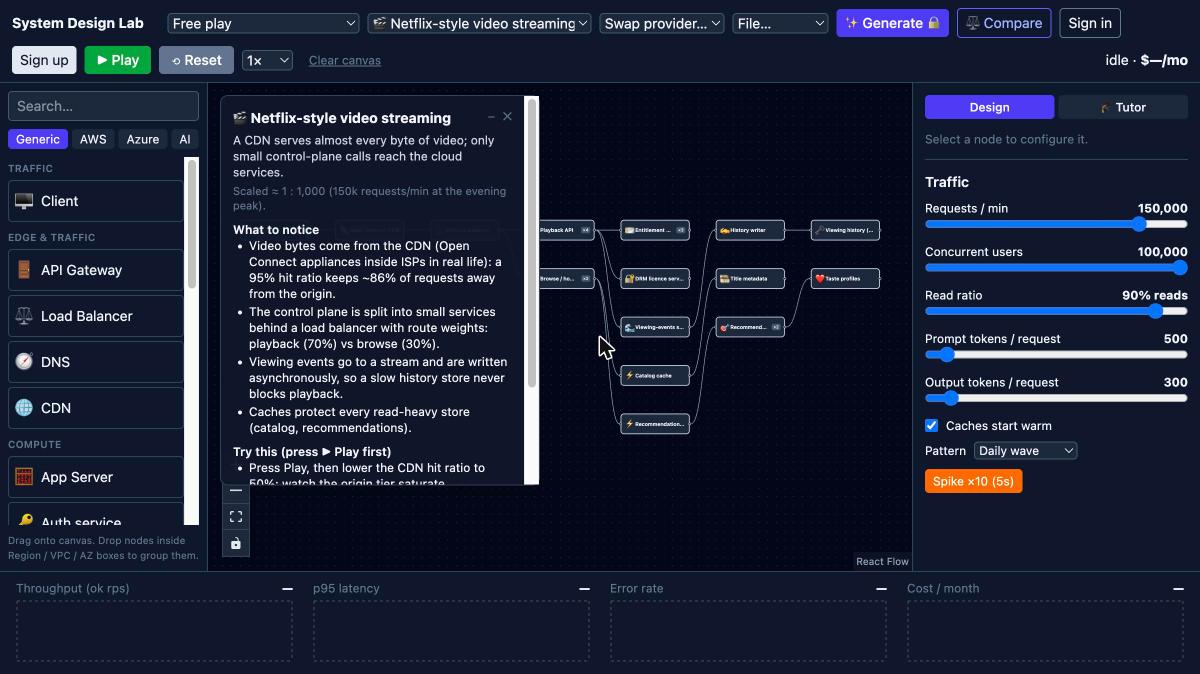Pick the API Gateway palette component
The height and width of the screenshot is (674, 1200).
(x=96, y=270)
